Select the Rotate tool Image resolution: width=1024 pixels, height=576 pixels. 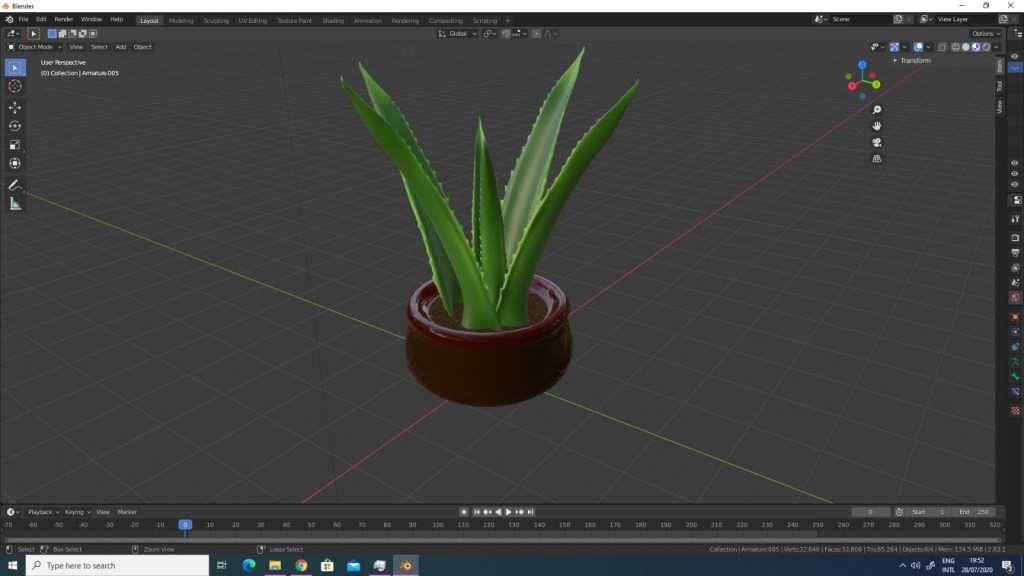15,126
